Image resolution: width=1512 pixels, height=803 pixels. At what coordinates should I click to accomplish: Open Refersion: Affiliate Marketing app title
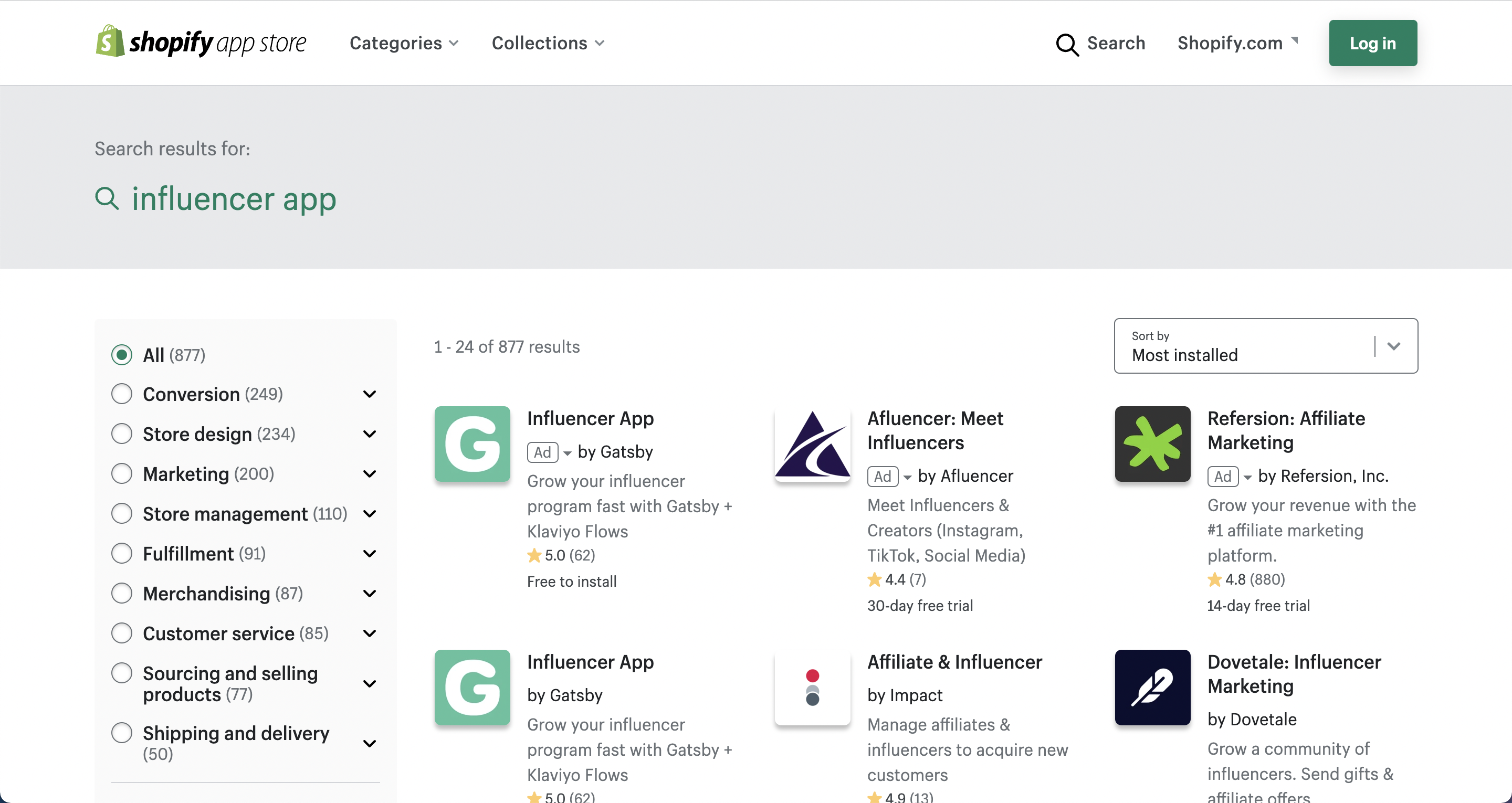(1285, 430)
